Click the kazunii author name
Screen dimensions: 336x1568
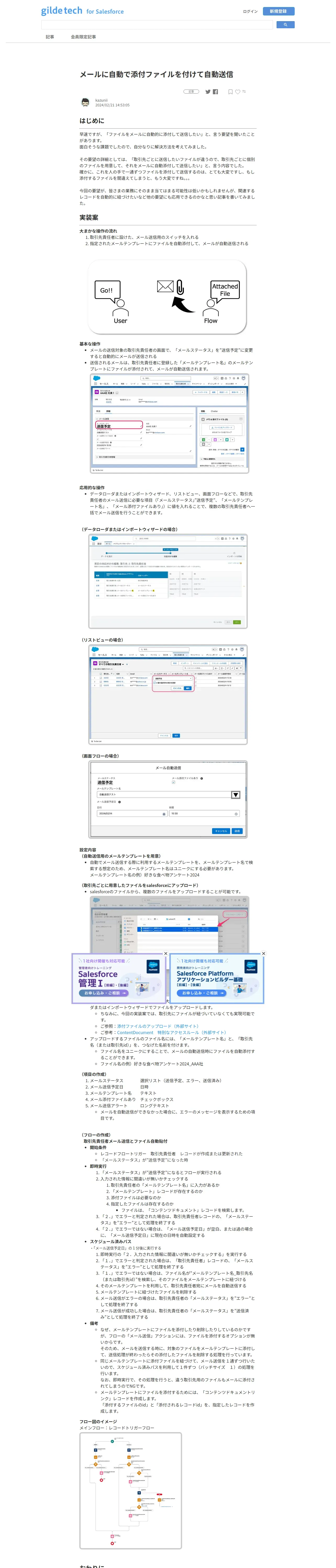coord(101,100)
